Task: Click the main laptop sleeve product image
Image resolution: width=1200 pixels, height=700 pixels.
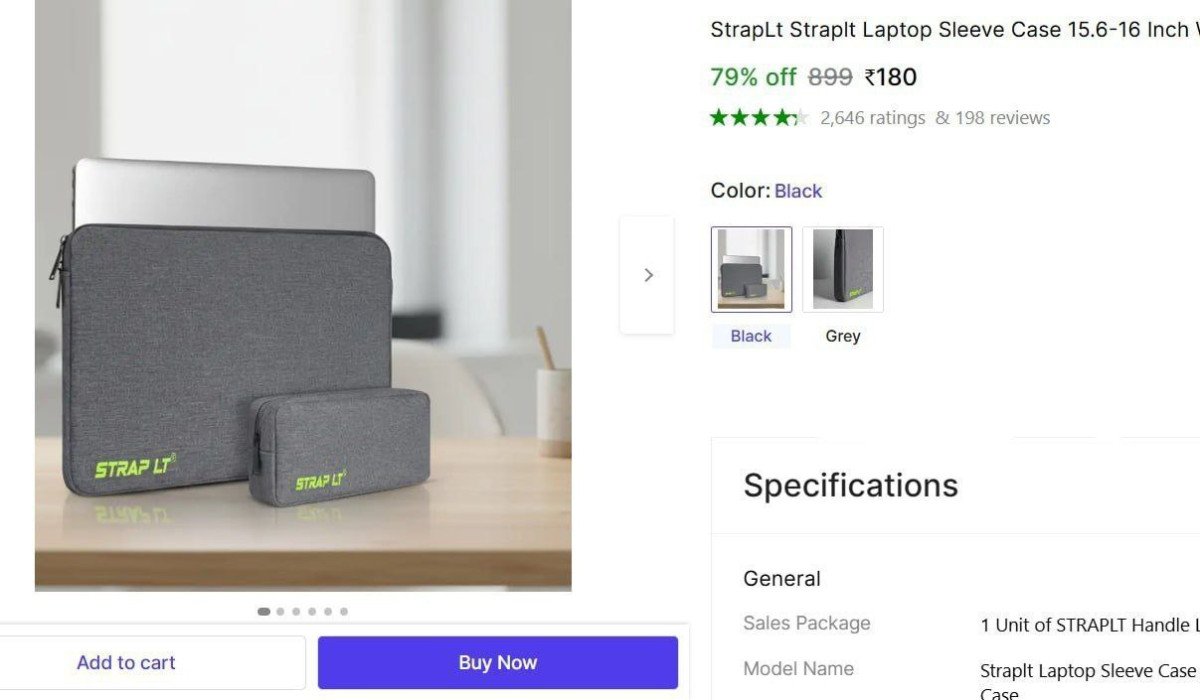Action: pos(303,295)
